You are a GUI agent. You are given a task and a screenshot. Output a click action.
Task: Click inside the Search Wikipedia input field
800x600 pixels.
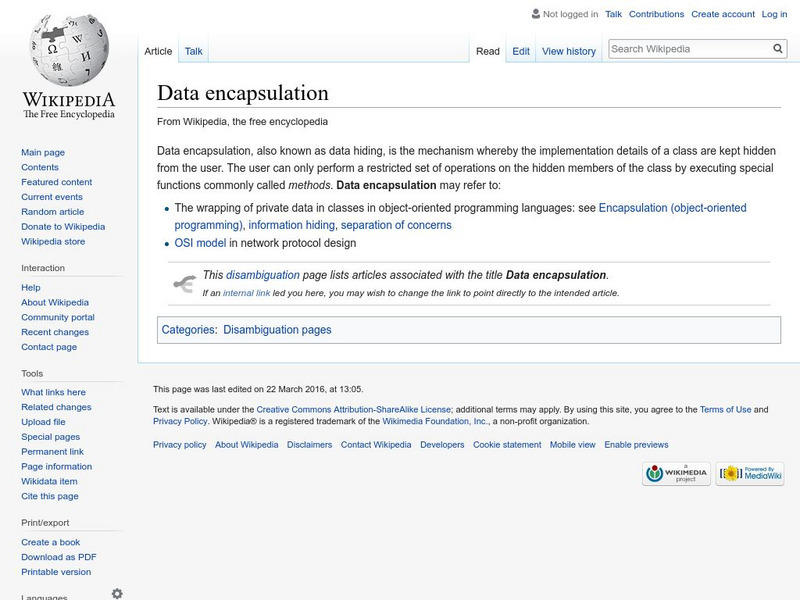[x=680, y=47]
